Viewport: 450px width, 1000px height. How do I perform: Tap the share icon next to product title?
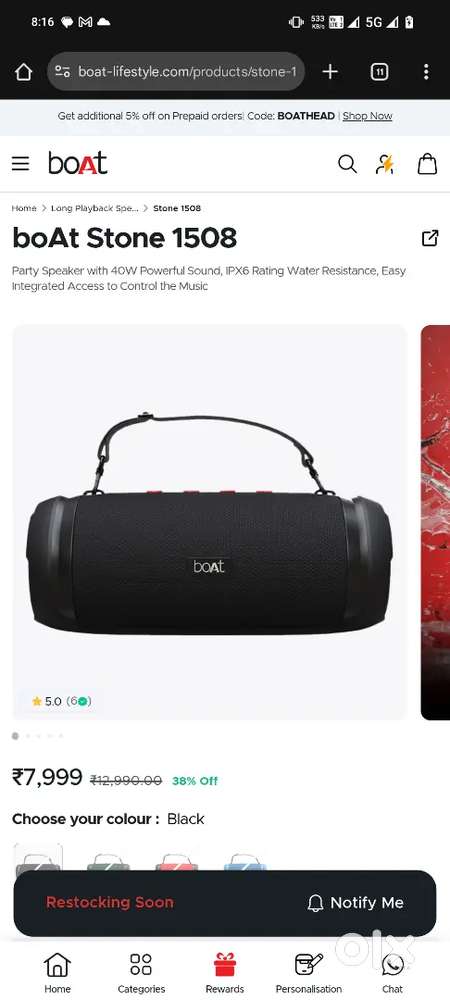(x=430, y=239)
